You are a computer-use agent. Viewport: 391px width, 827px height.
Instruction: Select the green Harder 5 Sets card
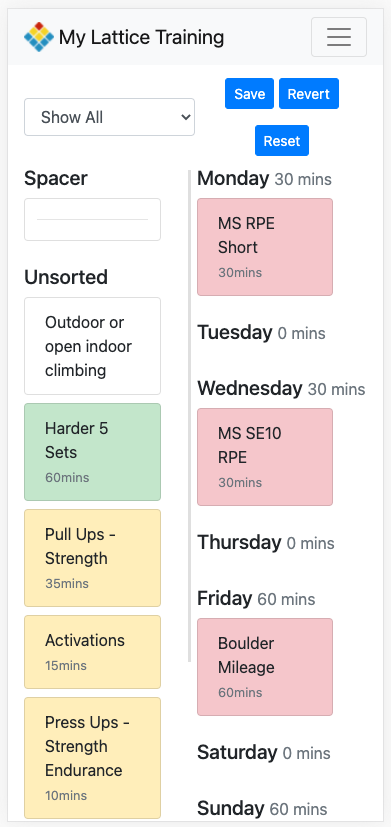click(x=92, y=452)
